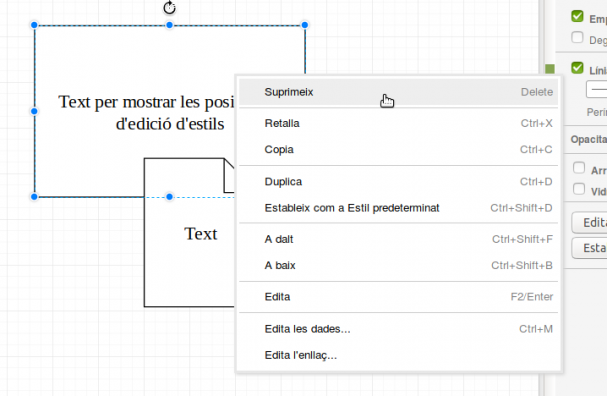
Task: Click the top-left selection handle
Action: (x=34, y=25)
